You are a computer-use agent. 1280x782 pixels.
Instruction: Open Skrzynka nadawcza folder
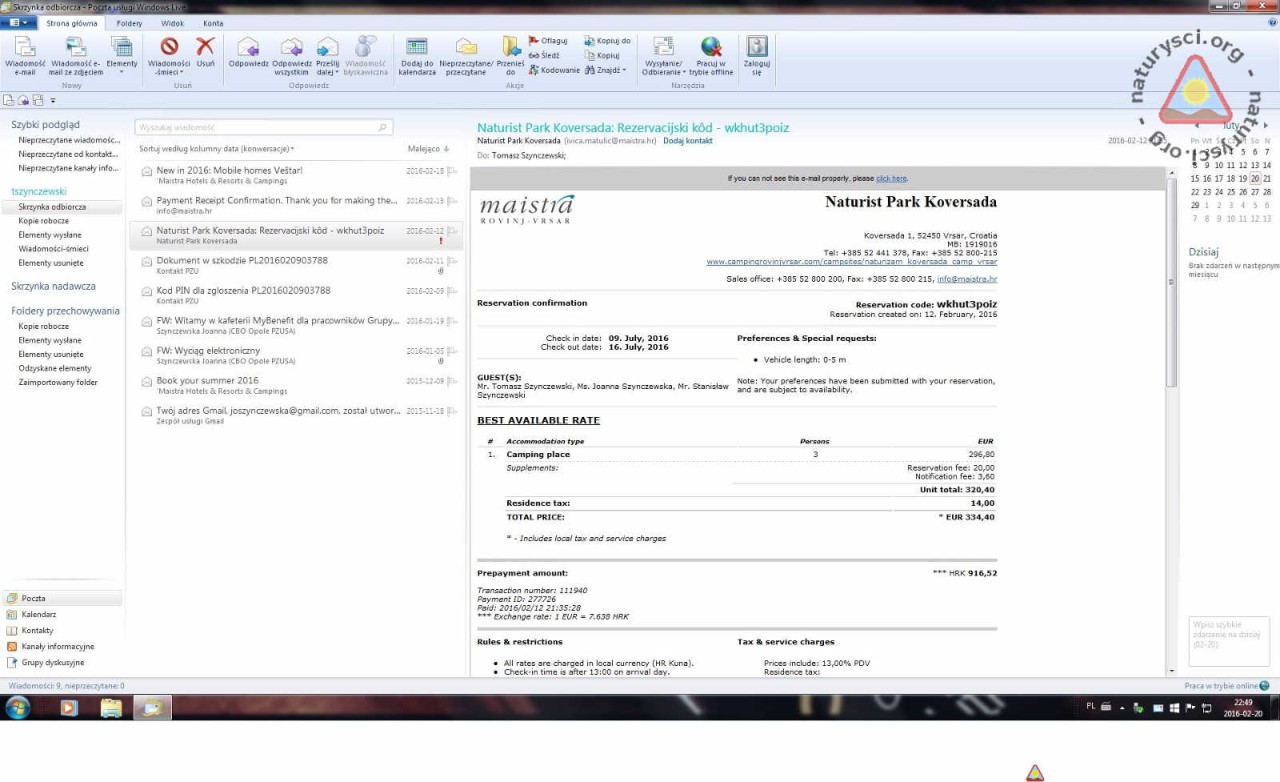[x=53, y=286]
